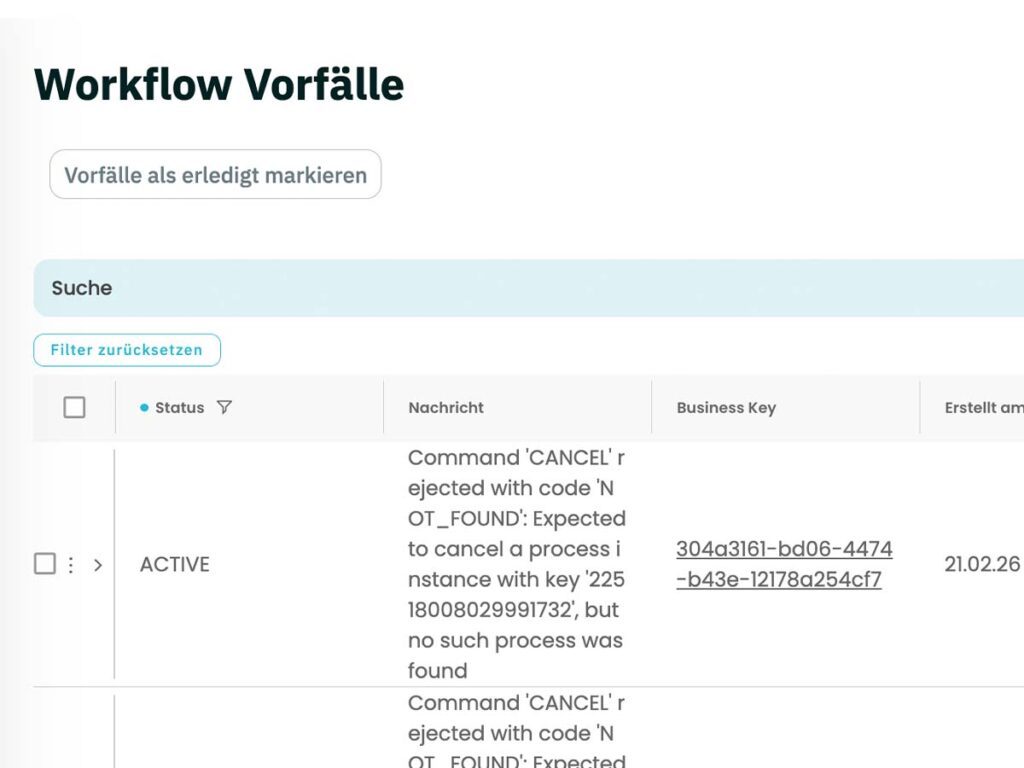Viewport: 1024px width, 768px height.
Task: Open the three-dot menu on the incident row
Action: point(70,564)
